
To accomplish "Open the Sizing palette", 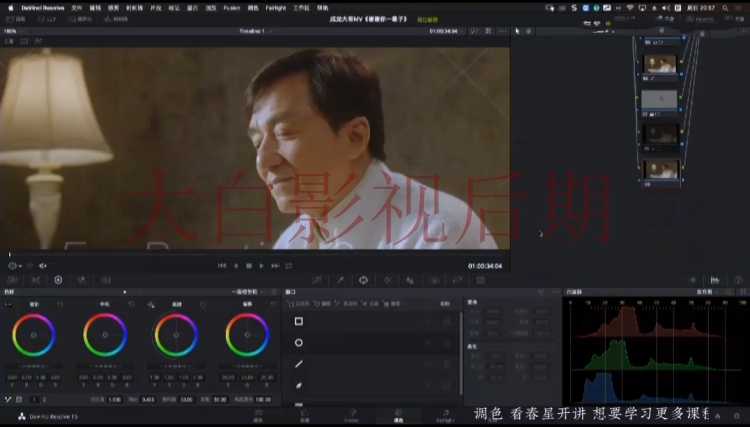I will coord(457,280).
